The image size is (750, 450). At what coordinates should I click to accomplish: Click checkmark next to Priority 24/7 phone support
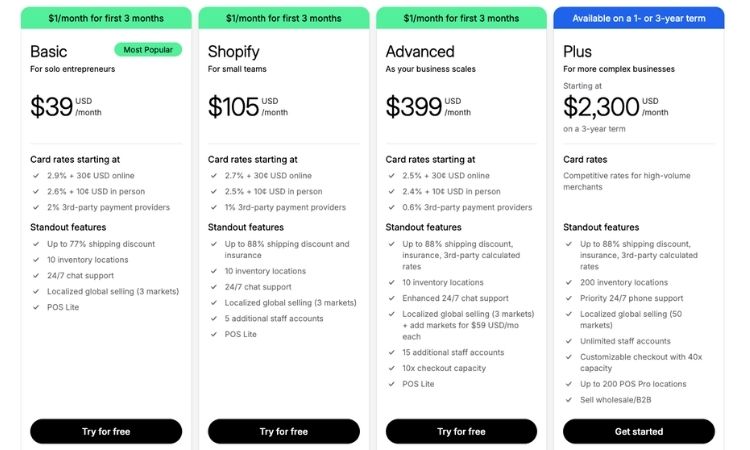(x=570, y=298)
